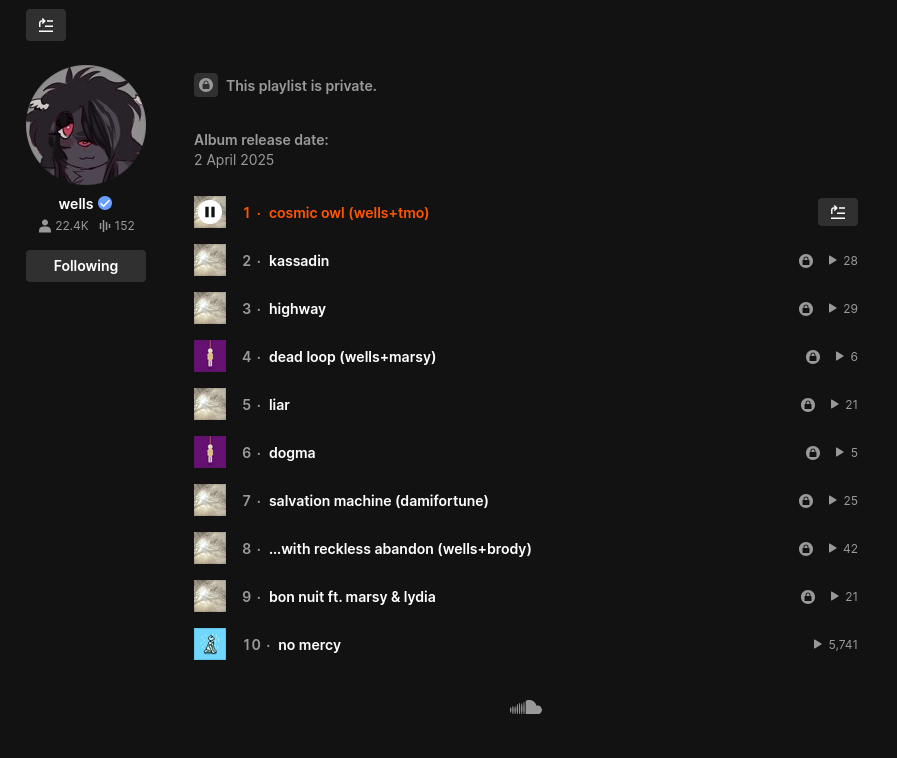The width and height of the screenshot is (897, 758).
Task: Click the add-to-queue icon at top left
Action: click(x=46, y=25)
